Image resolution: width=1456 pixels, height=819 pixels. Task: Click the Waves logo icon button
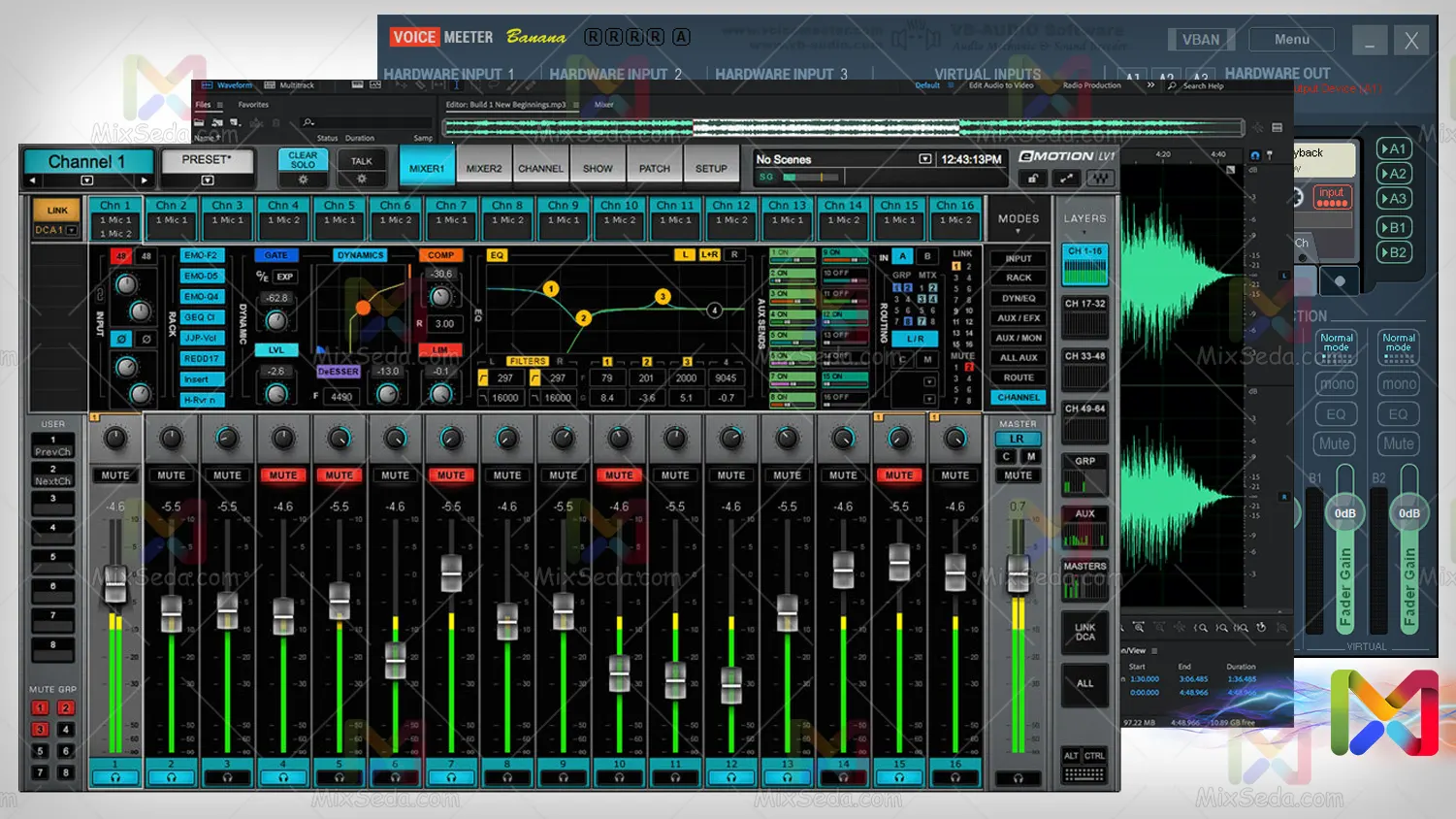(1100, 179)
